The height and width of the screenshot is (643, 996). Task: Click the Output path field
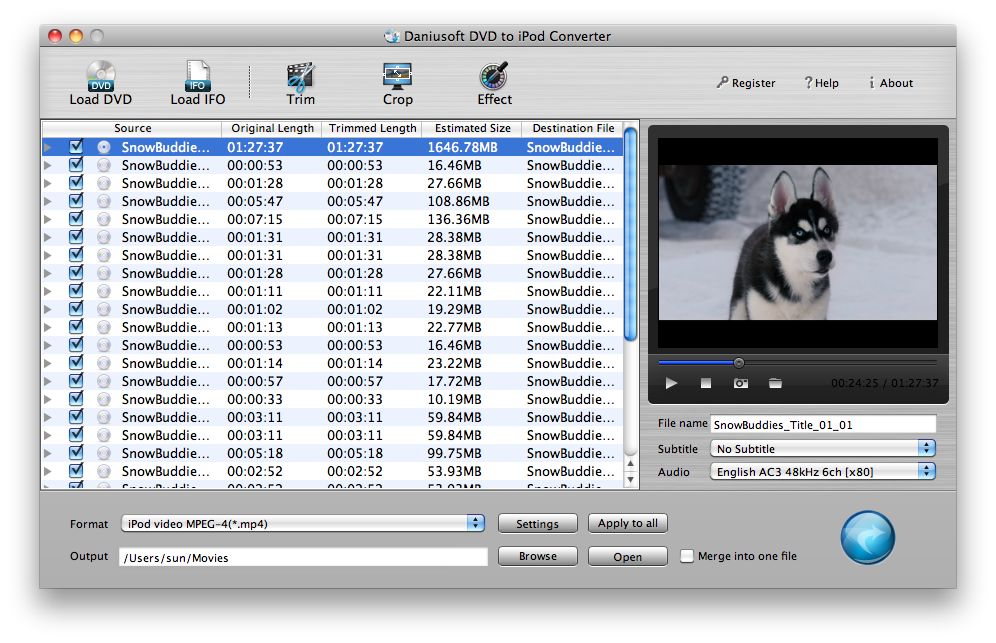[303, 557]
